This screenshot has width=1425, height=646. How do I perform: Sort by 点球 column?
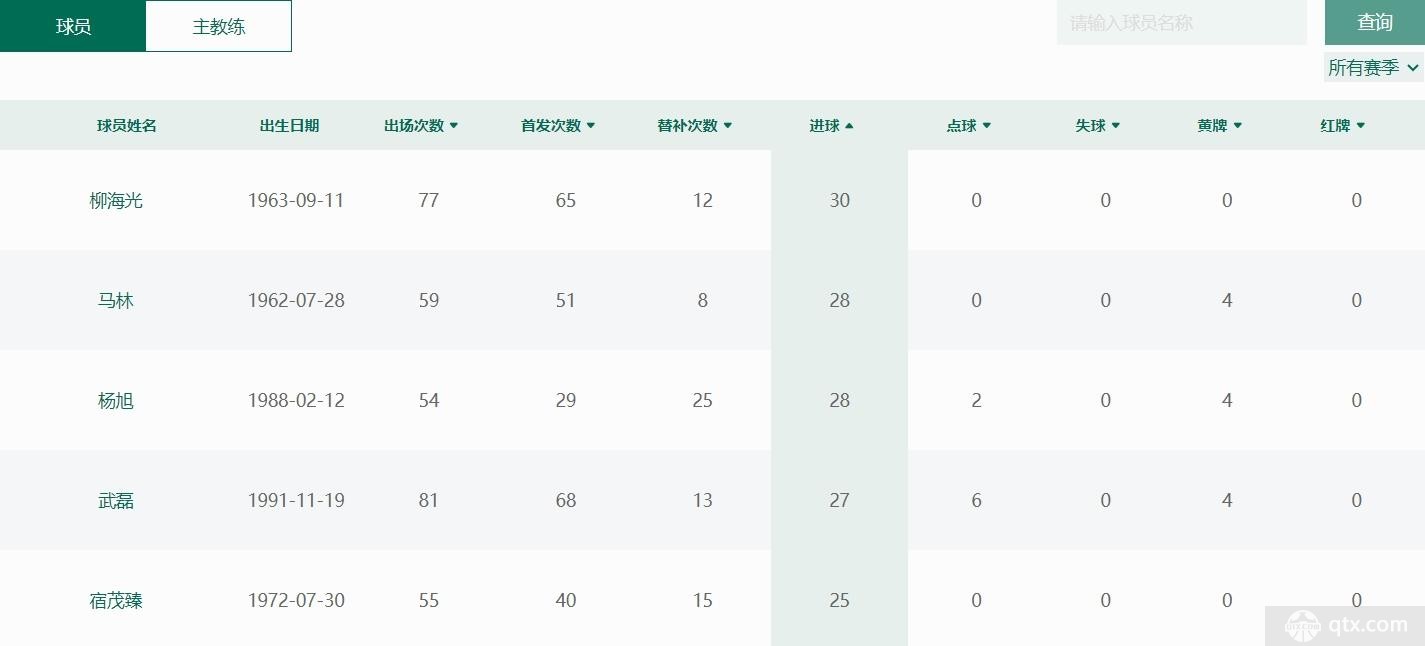pos(969,125)
